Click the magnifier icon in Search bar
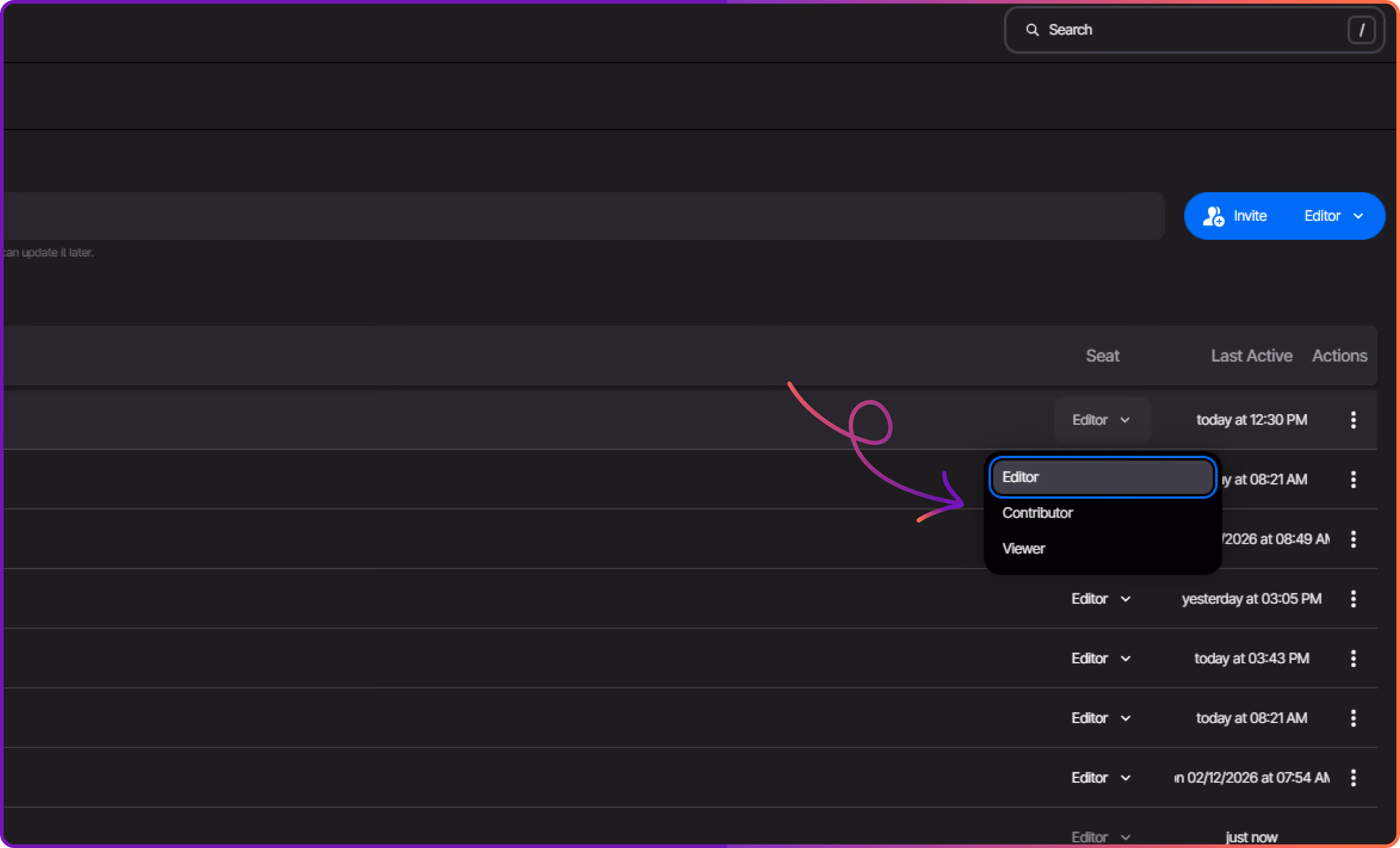Screen dimensions: 1400x848 pyautogui.click(x=1032, y=29)
